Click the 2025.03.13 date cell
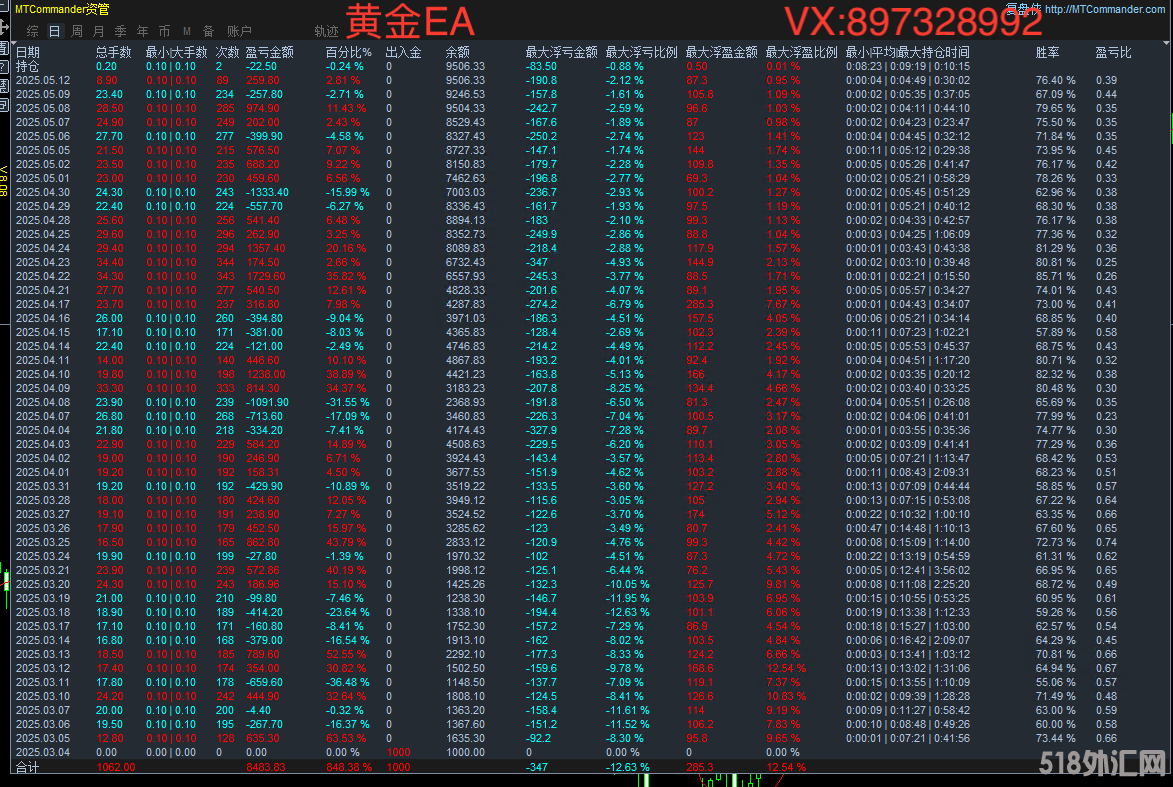The width and height of the screenshot is (1173, 787). 43,655
